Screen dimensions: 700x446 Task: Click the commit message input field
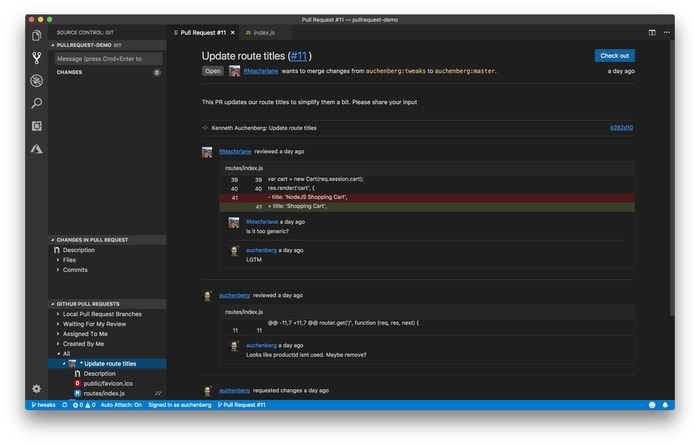(x=108, y=58)
